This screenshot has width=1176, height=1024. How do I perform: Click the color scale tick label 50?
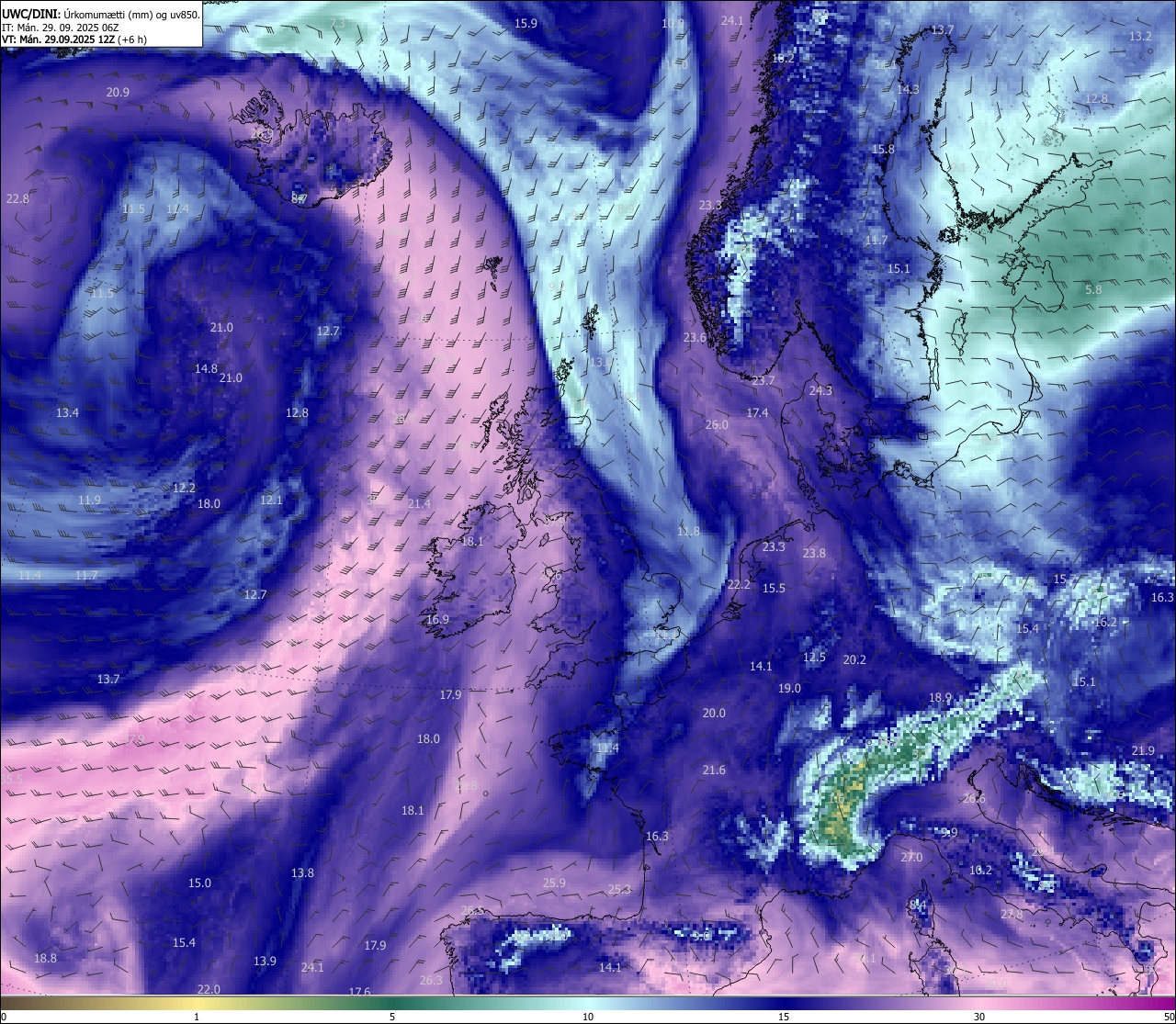click(x=1169, y=1017)
